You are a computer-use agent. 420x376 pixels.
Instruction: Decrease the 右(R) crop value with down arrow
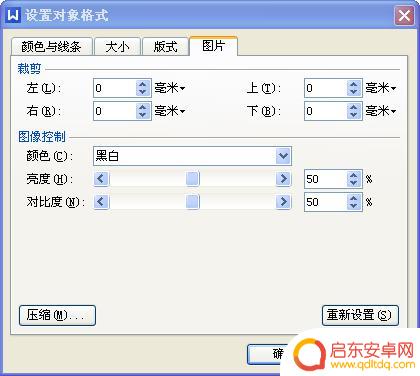[x=143, y=115]
